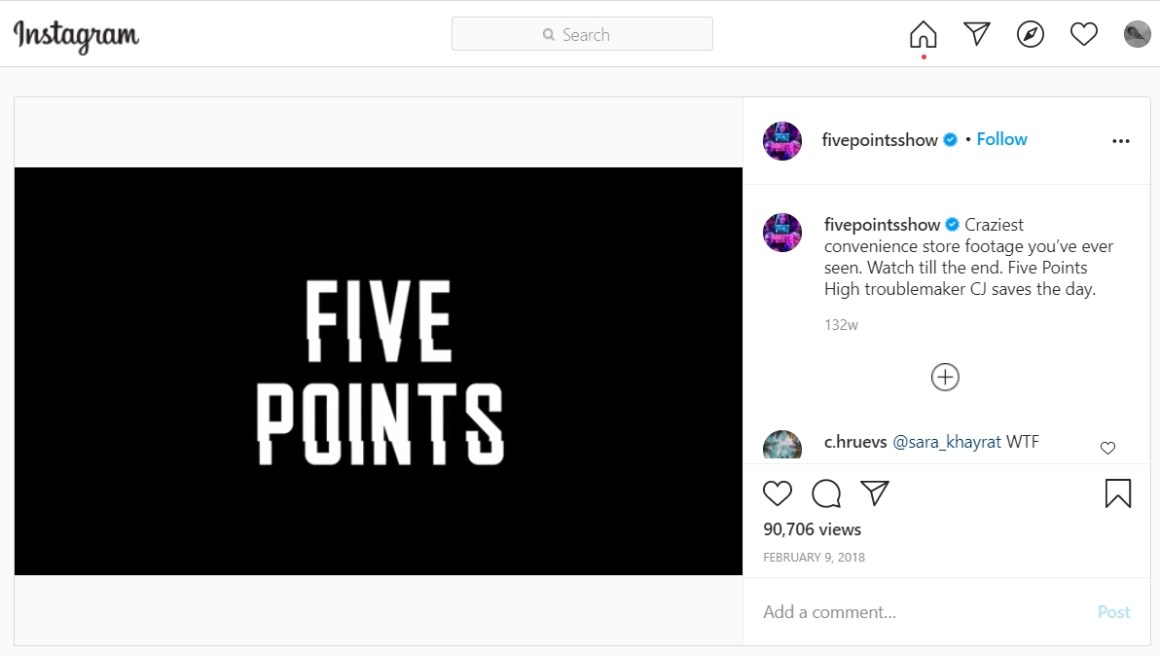Like the post with the heart icon

(x=778, y=493)
